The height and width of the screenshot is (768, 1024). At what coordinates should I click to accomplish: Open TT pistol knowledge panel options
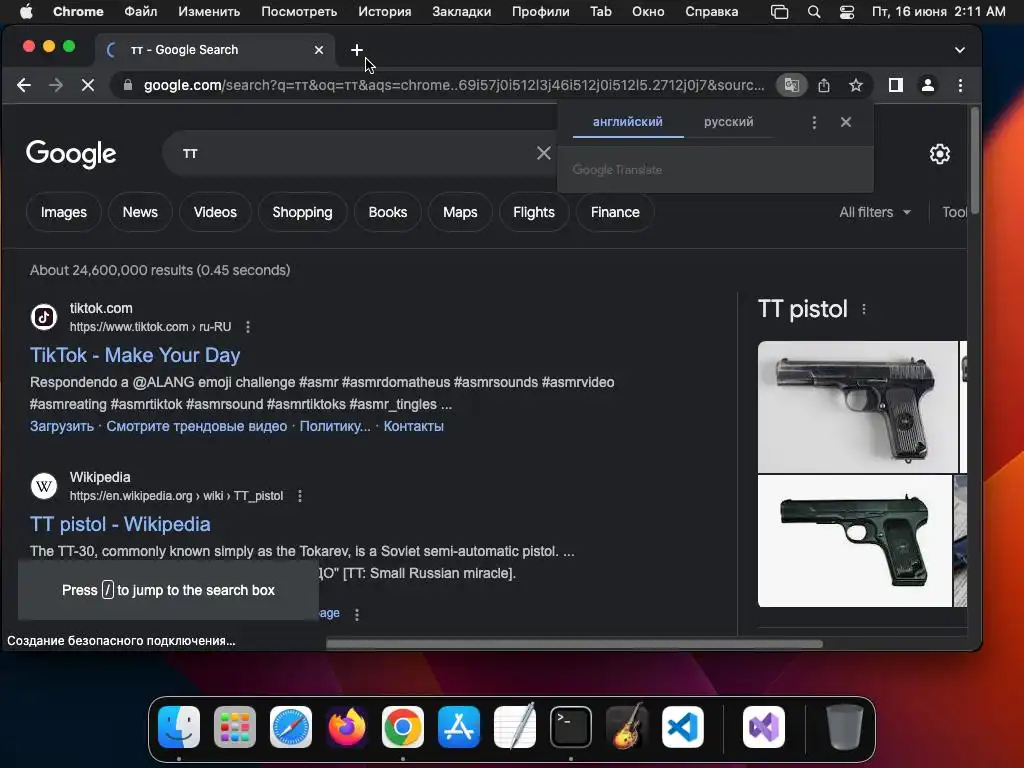[x=863, y=310]
